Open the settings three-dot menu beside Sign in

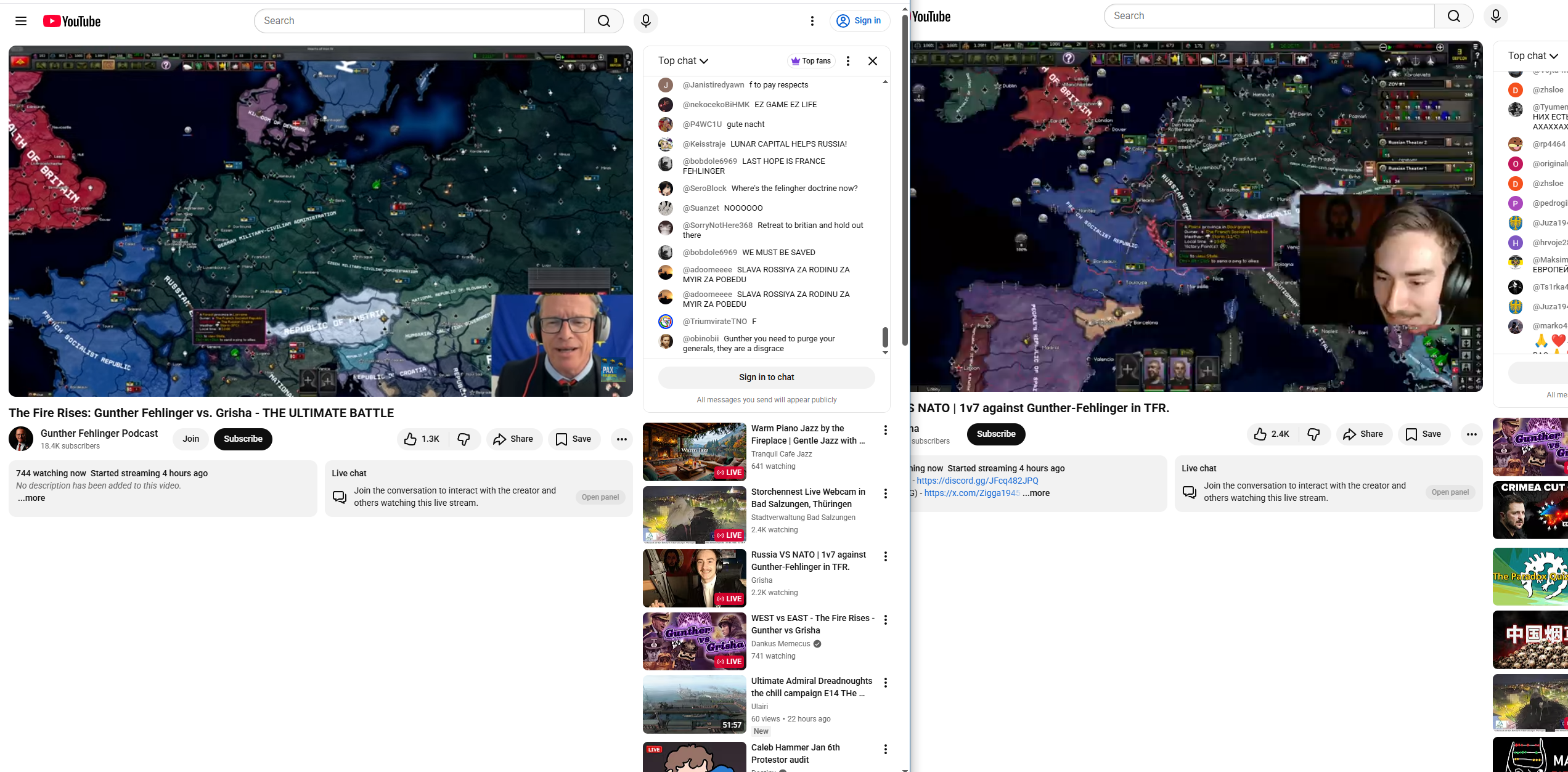pos(812,21)
